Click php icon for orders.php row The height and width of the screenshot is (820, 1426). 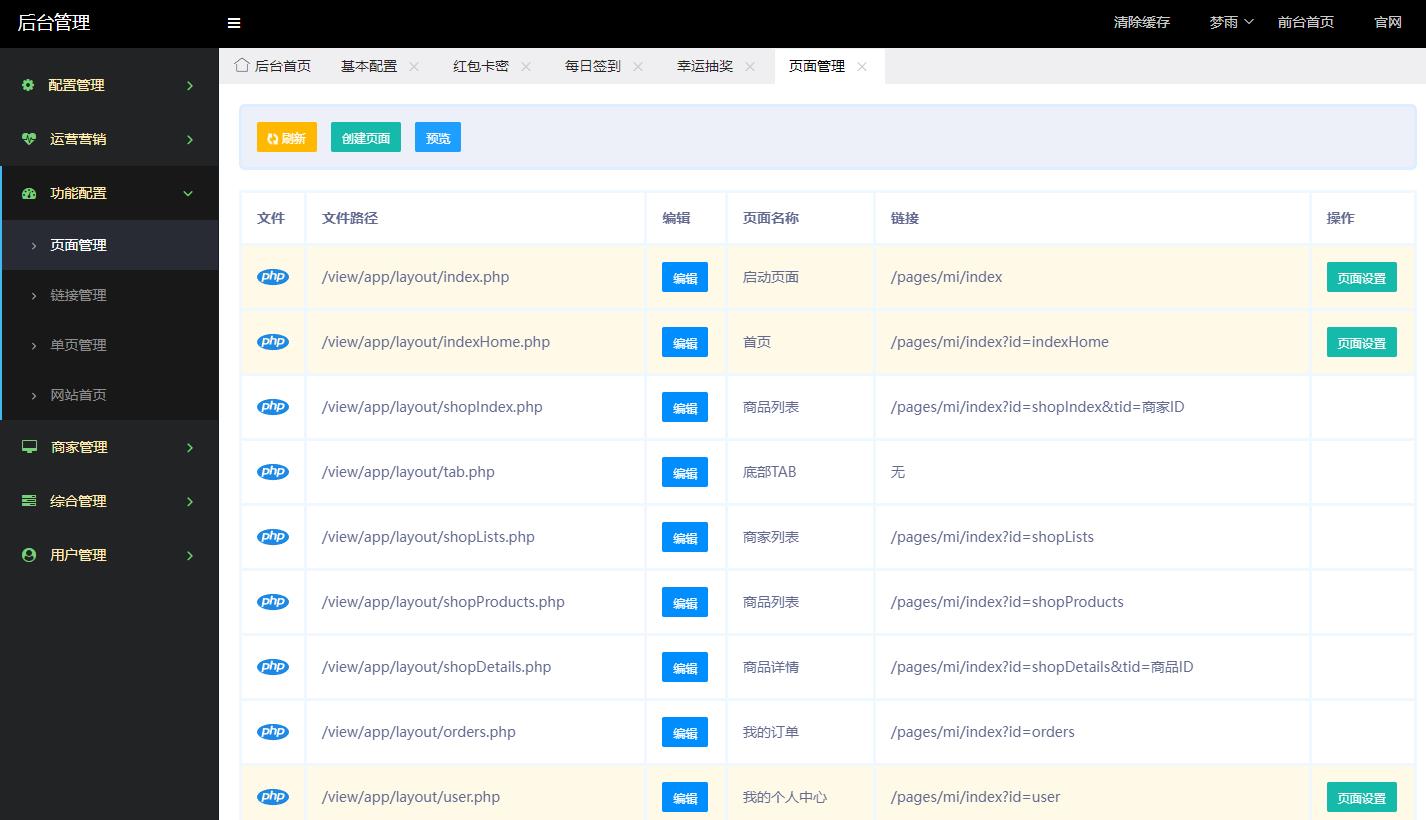point(273,732)
